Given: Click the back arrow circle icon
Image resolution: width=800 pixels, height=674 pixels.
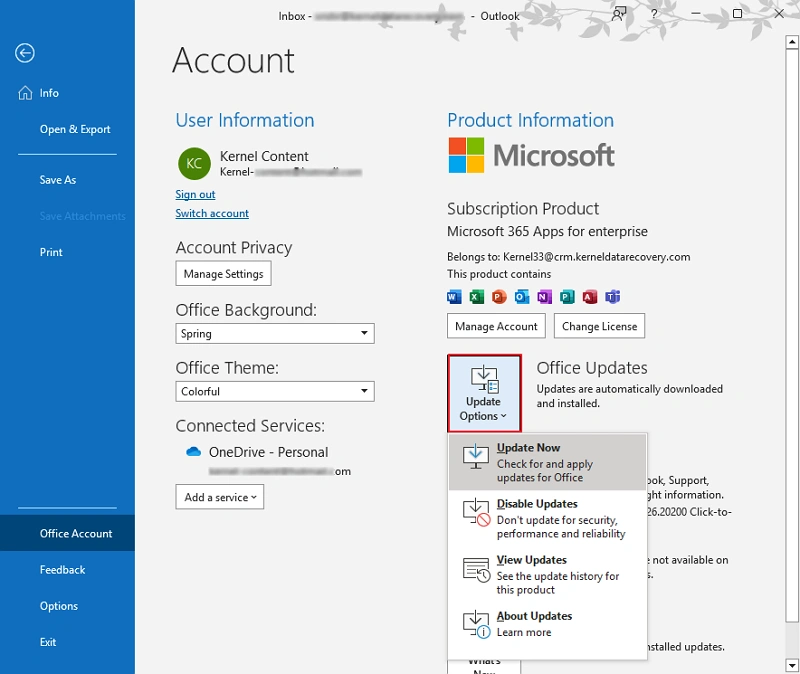Looking at the screenshot, I should click(24, 53).
